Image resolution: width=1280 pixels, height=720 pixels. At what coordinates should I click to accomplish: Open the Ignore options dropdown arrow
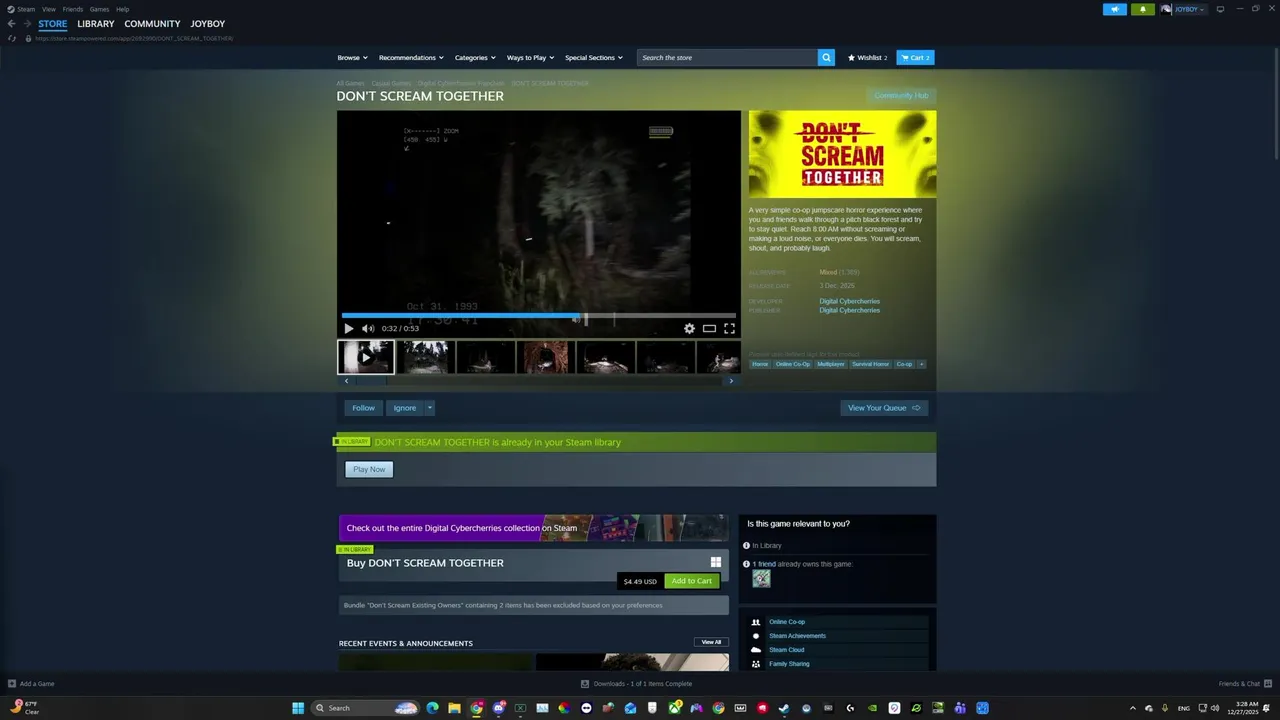click(x=429, y=408)
